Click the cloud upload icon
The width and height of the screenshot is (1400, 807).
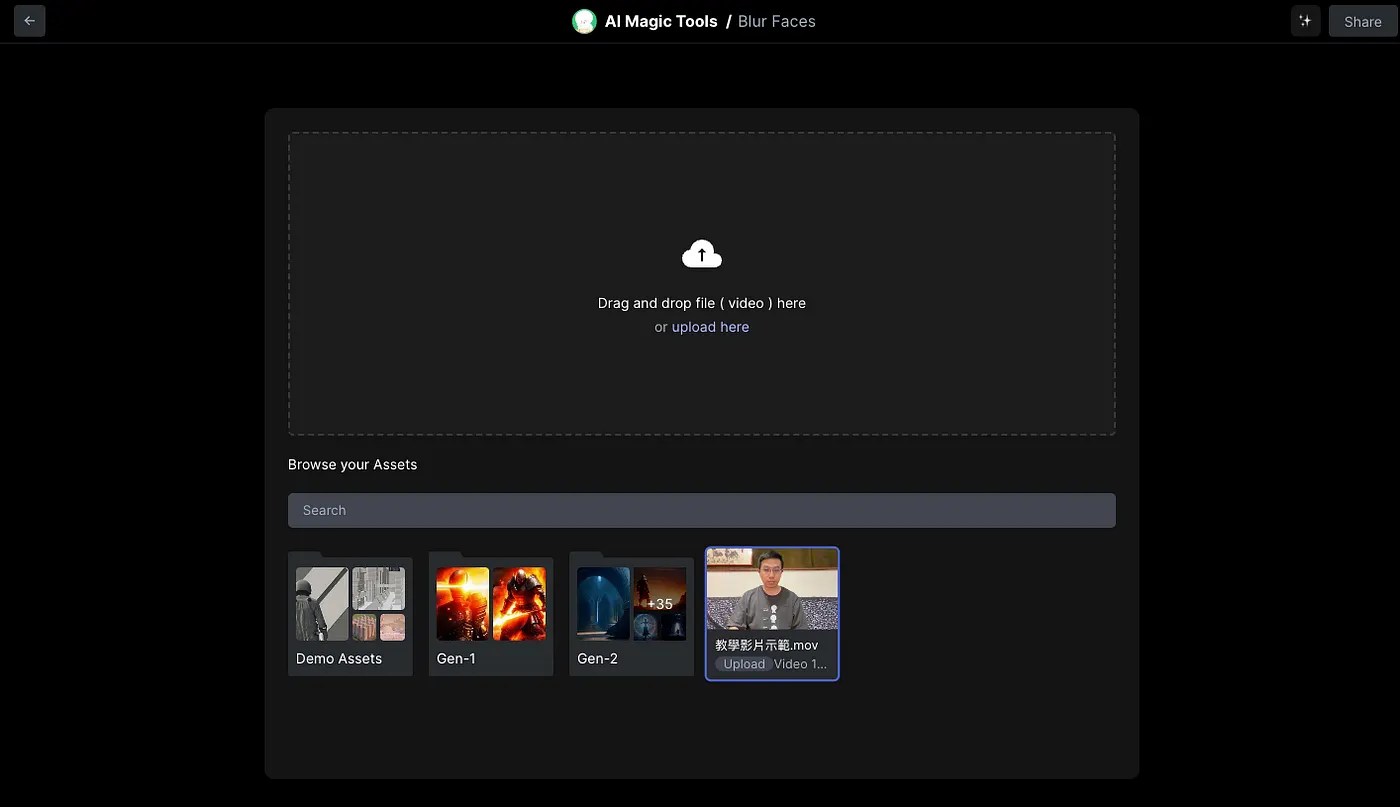click(x=702, y=254)
